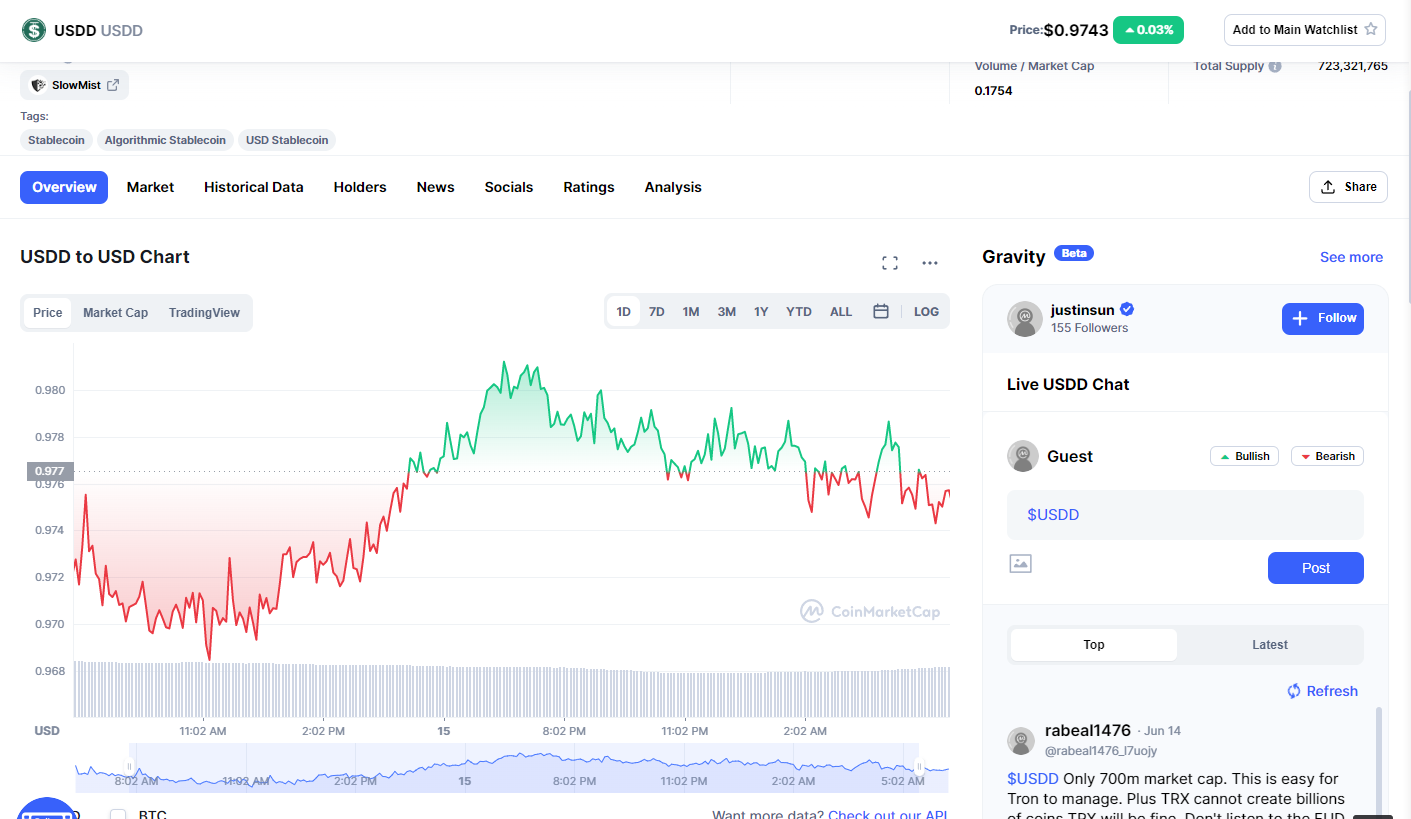Viewport: 1411px width, 819px height.
Task: Follow justinsun
Action: (x=1323, y=318)
